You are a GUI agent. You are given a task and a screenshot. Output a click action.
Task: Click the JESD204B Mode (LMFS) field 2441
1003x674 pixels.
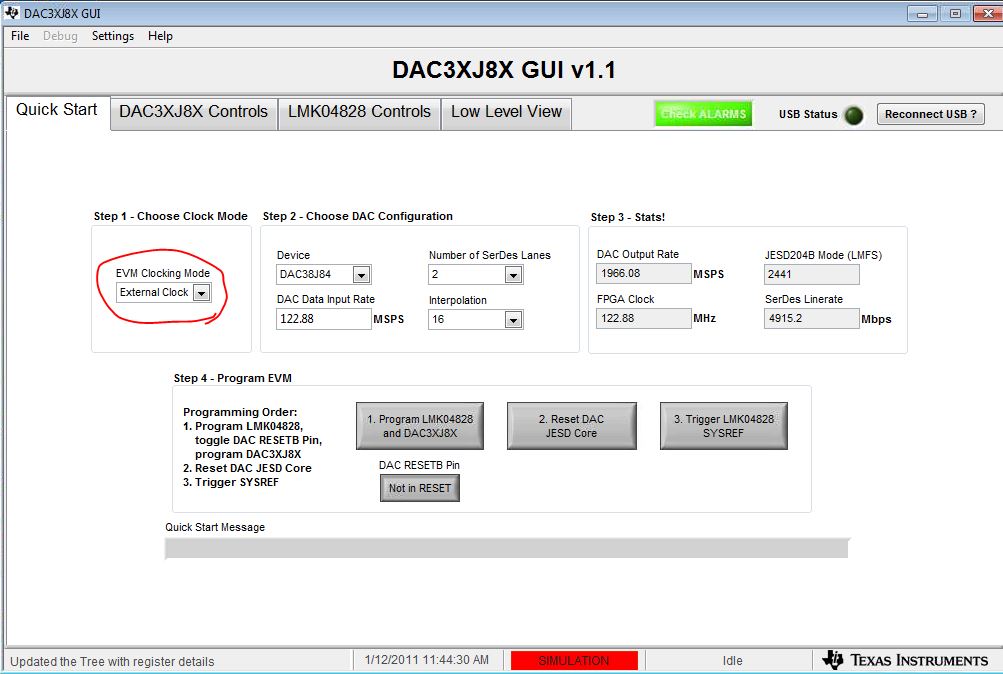[x=811, y=274]
